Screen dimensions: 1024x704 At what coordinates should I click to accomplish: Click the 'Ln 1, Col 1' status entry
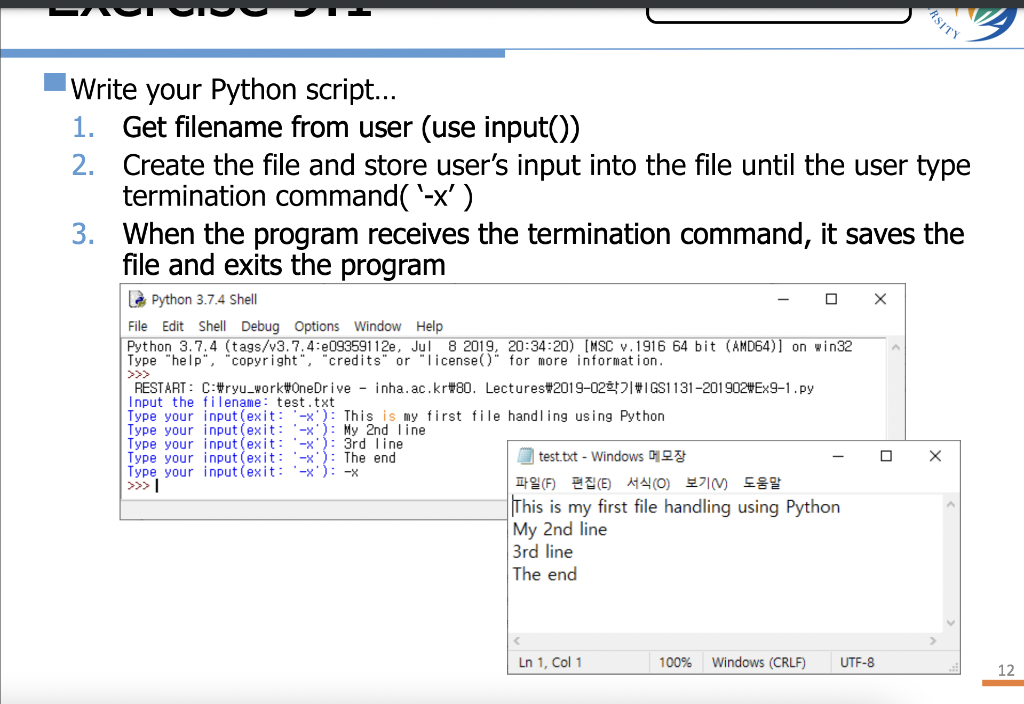pos(550,662)
